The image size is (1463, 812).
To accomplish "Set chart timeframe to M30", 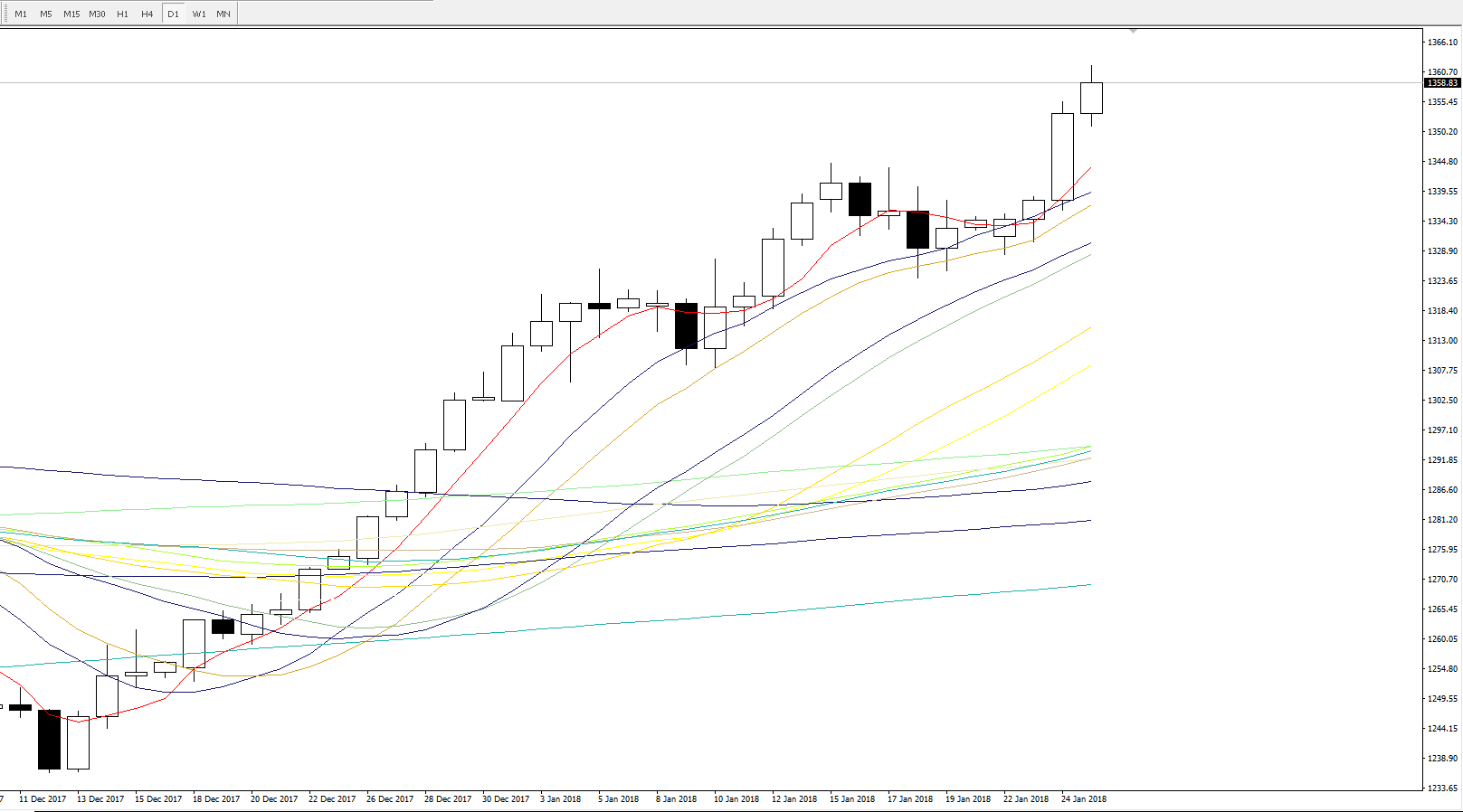I will (x=97, y=14).
